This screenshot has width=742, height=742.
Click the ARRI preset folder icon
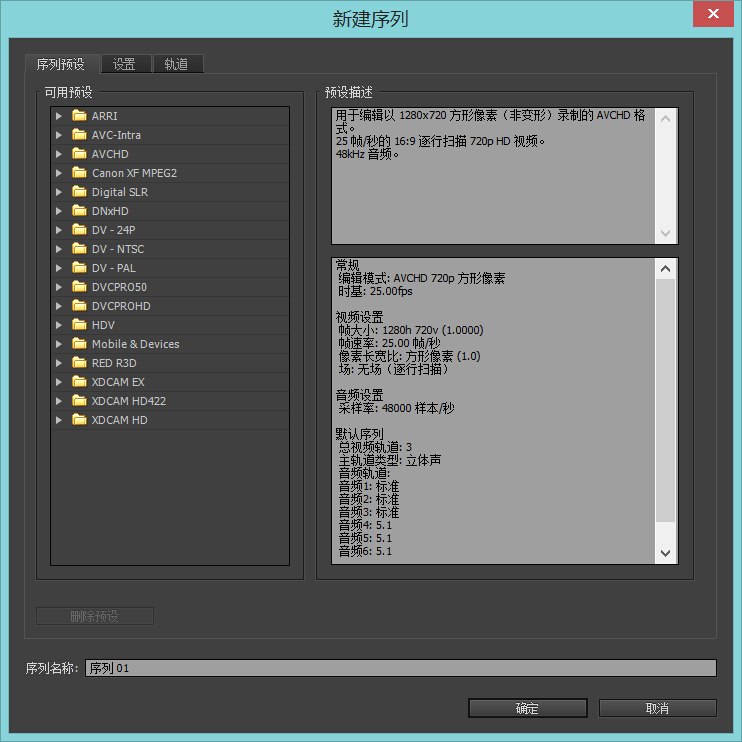coord(79,116)
